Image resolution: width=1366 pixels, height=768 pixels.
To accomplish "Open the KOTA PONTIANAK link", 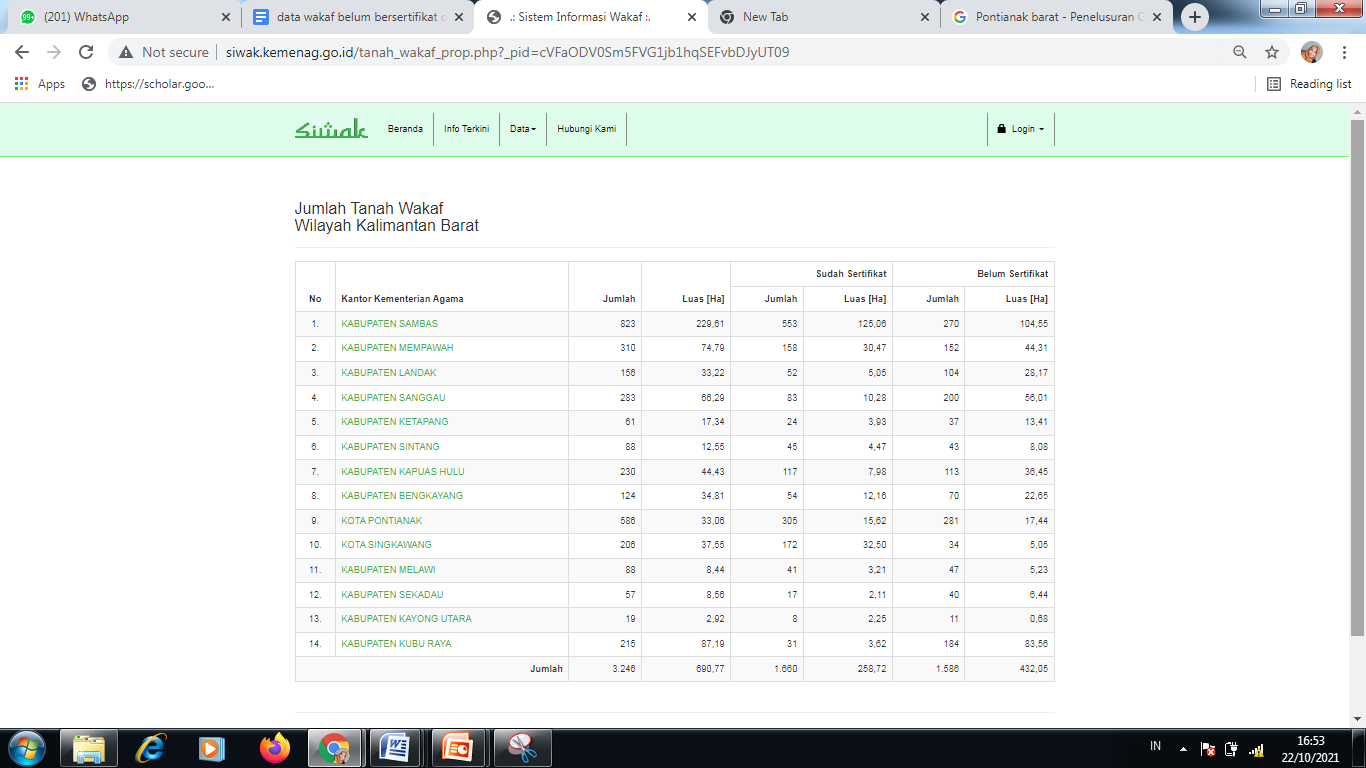I will click(381, 521).
